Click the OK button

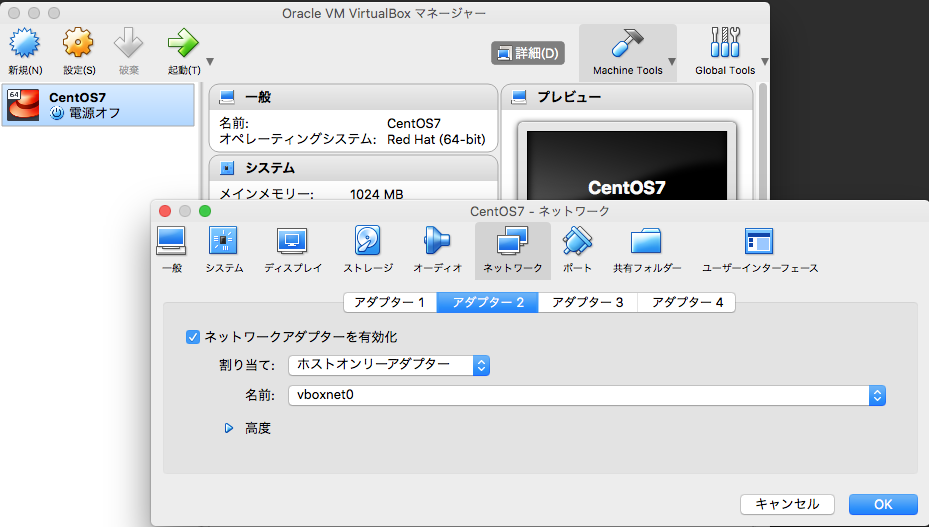pyautogui.click(x=883, y=504)
